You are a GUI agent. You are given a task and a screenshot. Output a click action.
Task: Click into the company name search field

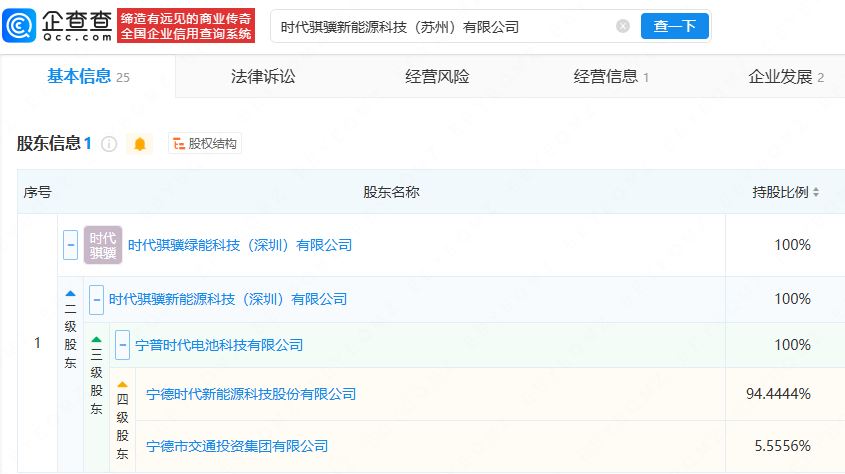click(x=440, y=27)
